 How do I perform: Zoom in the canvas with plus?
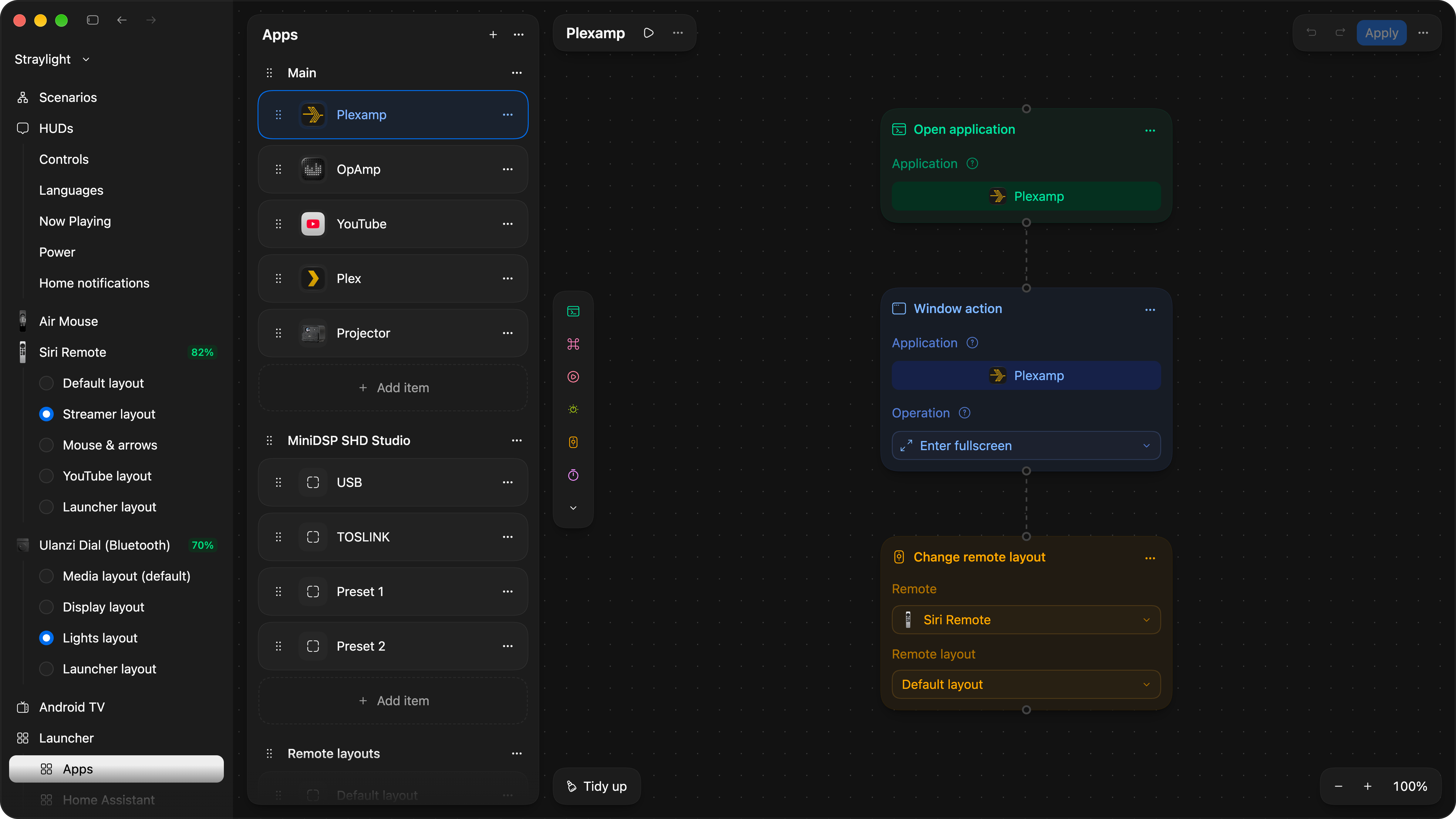tap(1368, 787)
